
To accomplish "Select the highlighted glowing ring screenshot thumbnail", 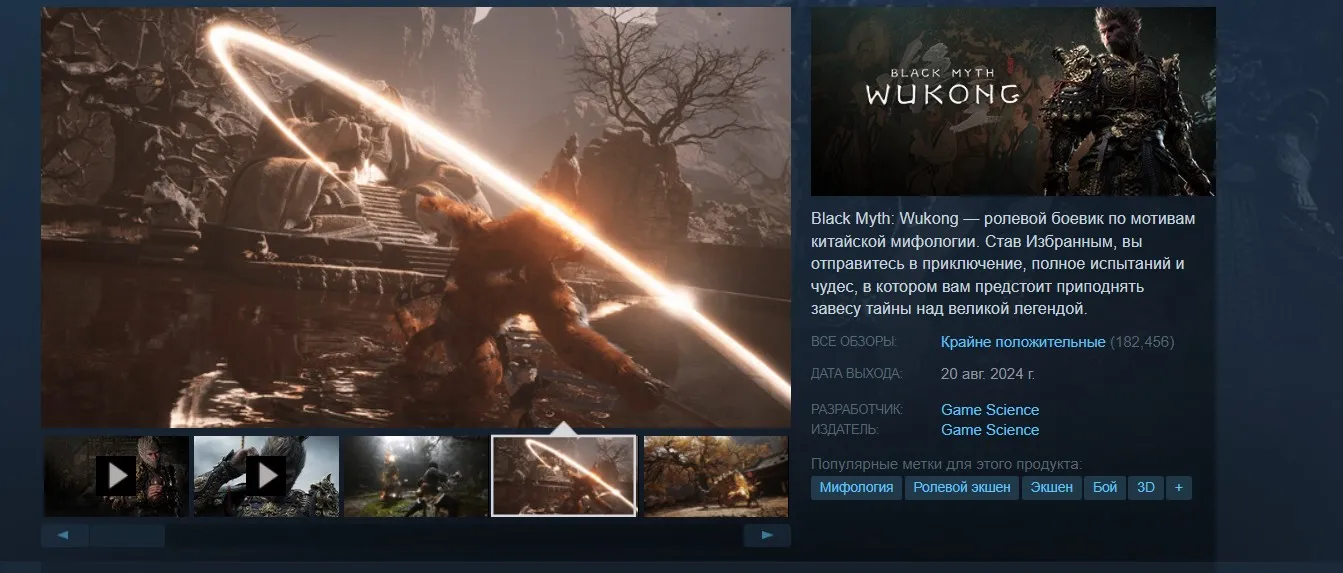I will tap(564, 476).
